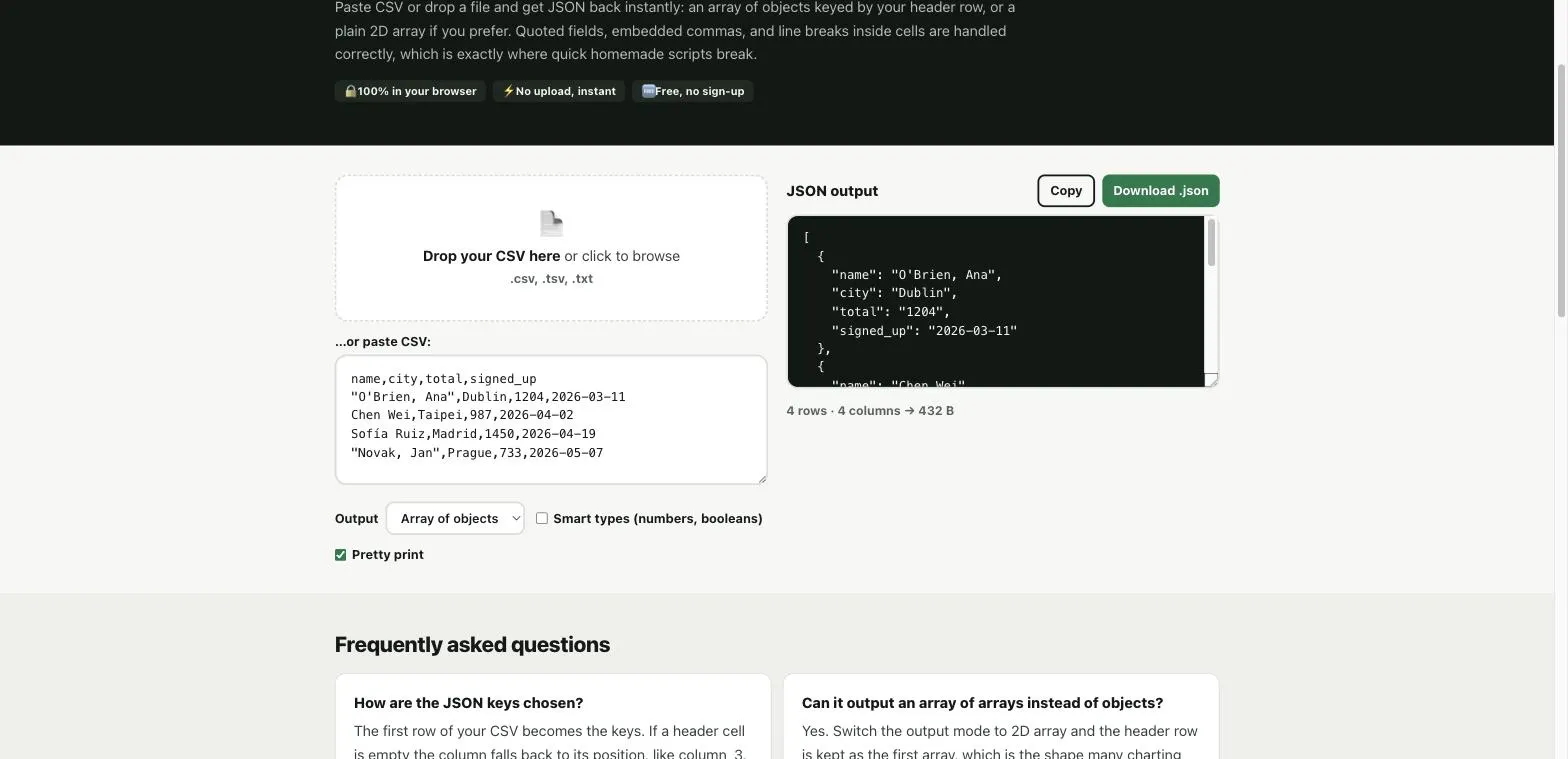Viewport: 1568px width, 759px height.
Task: Click the 'Smart types (numbers, booleans)' label
Action: click(658, 518)
